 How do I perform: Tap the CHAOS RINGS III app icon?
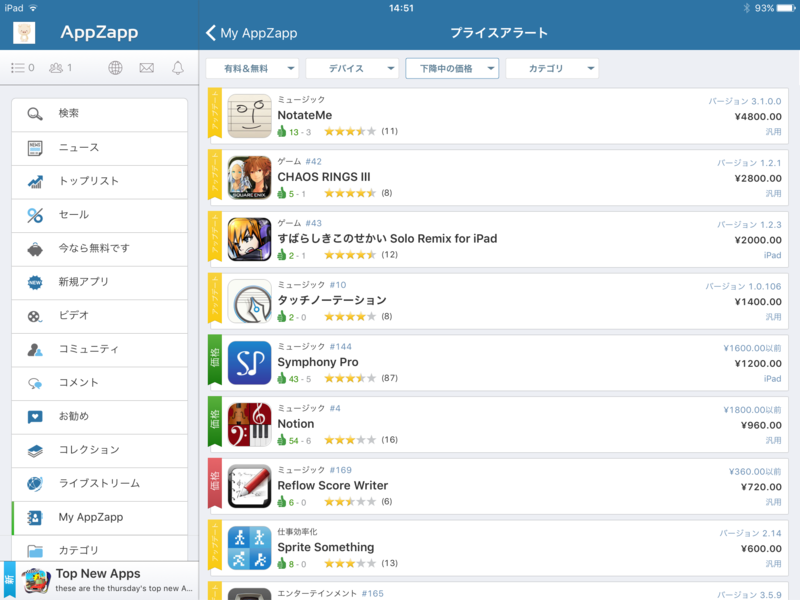pos(249,178)
